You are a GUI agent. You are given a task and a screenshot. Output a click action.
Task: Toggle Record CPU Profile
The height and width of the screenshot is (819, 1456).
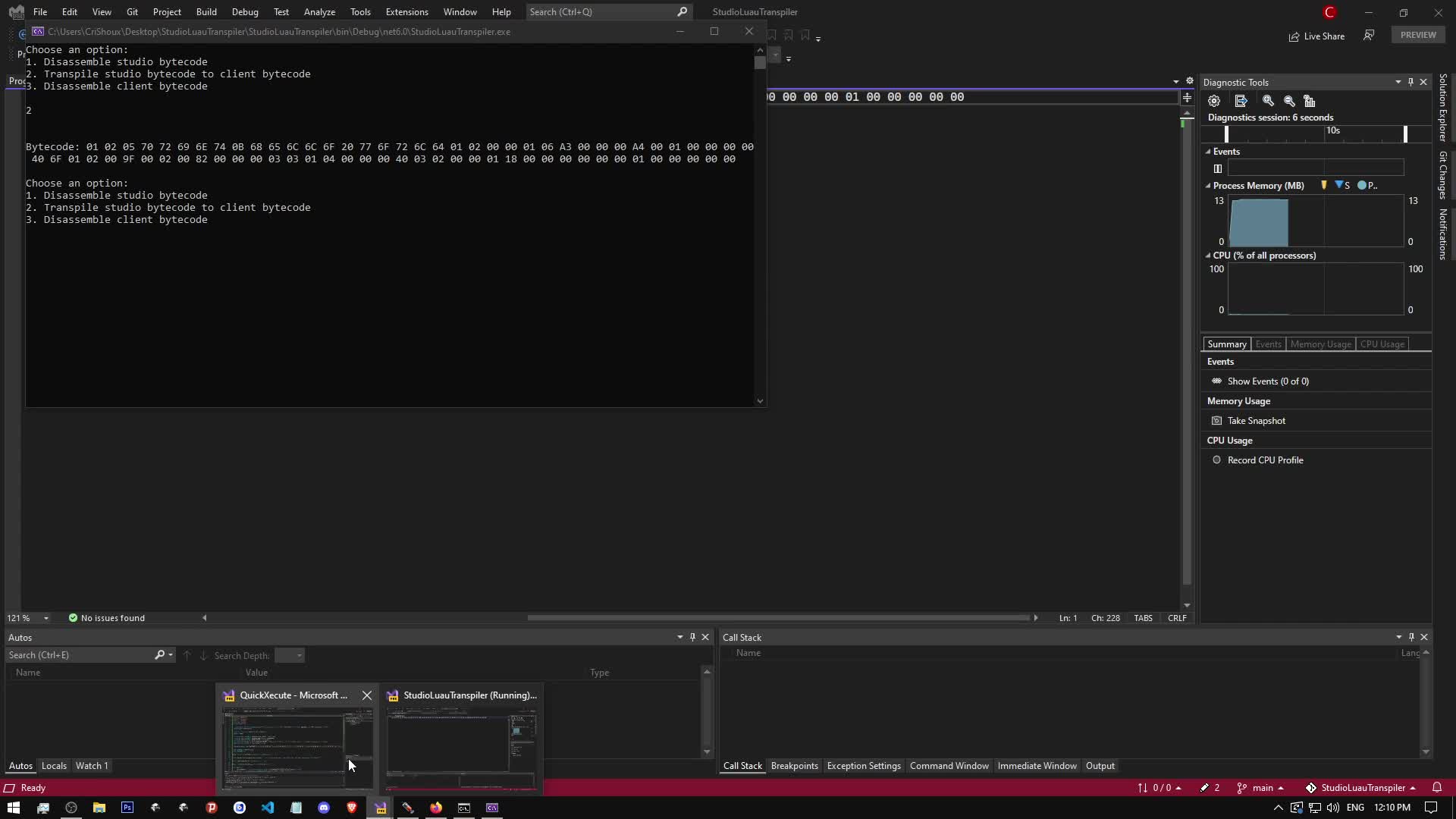click(1265, 460)
